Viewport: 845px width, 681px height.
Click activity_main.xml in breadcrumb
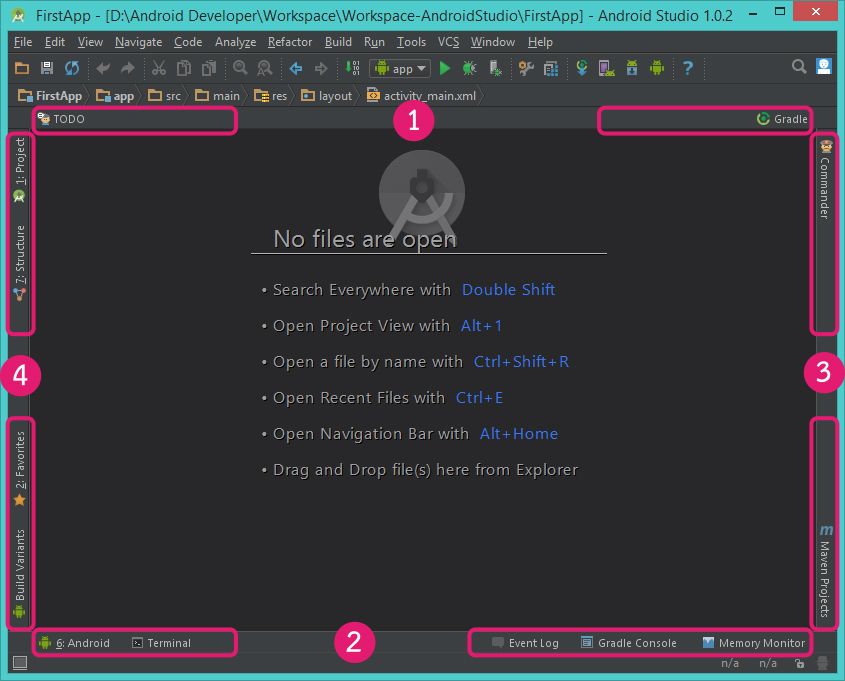(421, 96)
